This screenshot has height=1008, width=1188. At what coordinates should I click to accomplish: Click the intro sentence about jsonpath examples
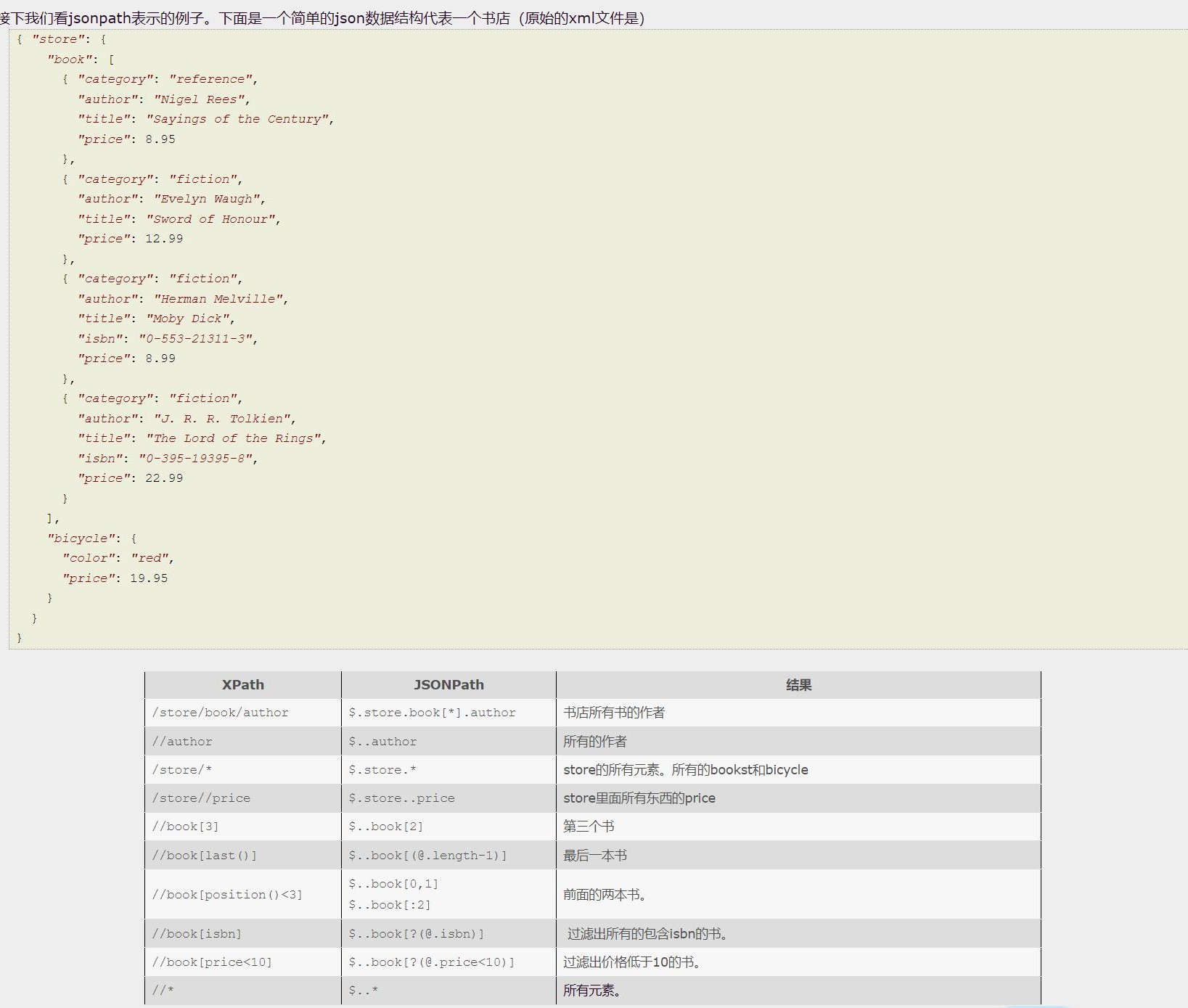click(x=322, y=17)
